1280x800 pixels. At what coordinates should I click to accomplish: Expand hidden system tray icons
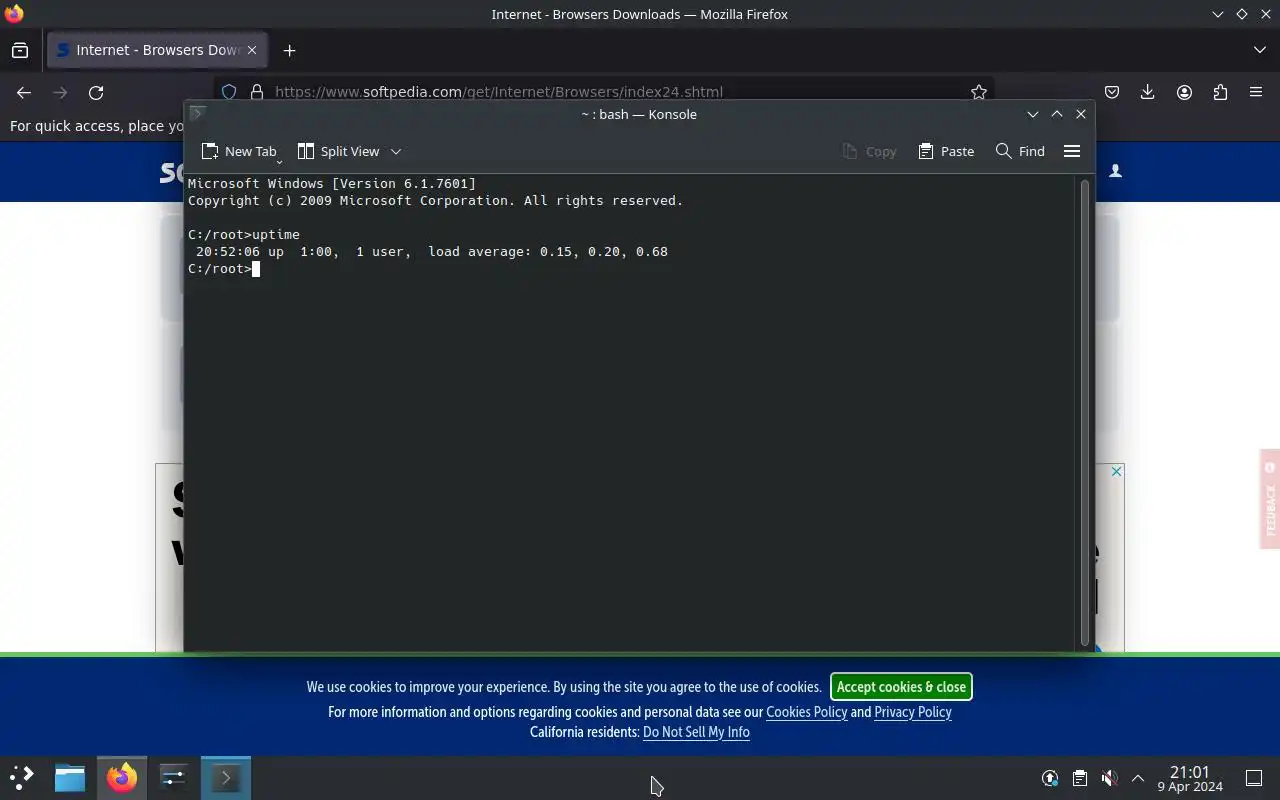click(x=1138, y=778)
